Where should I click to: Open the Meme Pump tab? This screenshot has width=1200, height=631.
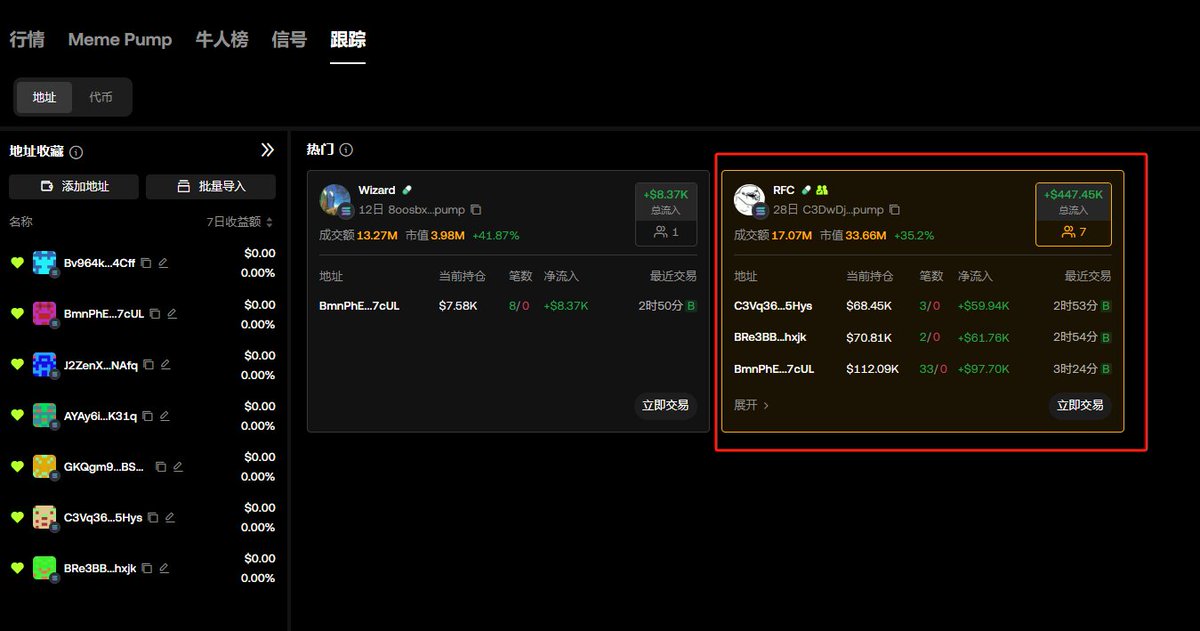click(120, 40)
